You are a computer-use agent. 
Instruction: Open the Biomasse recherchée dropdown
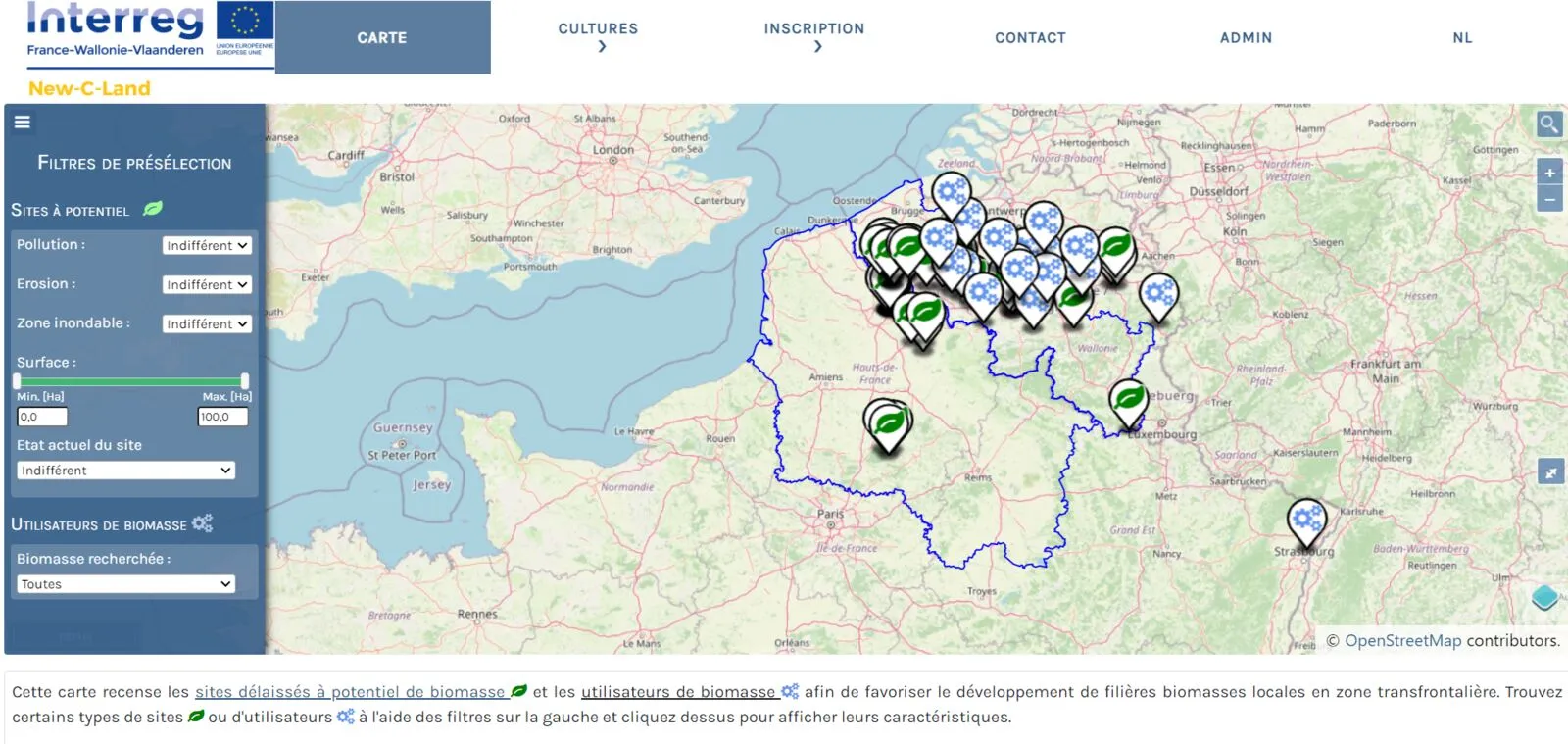pos(126,584)
